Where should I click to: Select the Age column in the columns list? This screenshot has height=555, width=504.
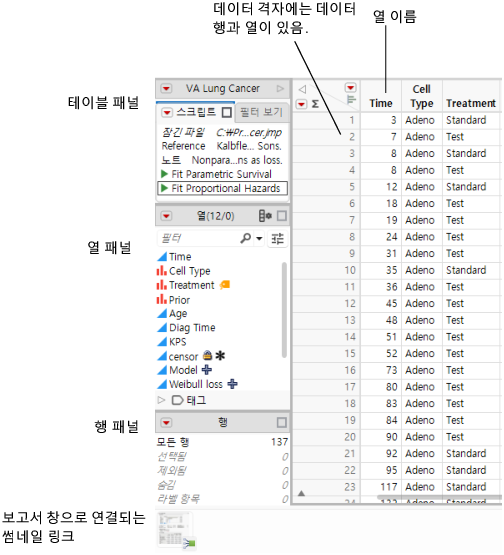tap(178, 314)
